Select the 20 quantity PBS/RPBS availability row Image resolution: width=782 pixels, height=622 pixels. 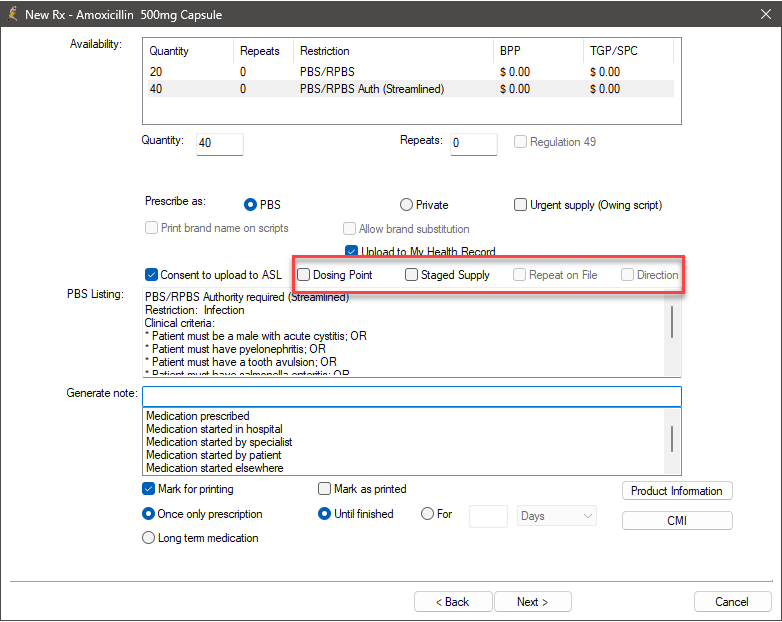[x=411, y=72]
